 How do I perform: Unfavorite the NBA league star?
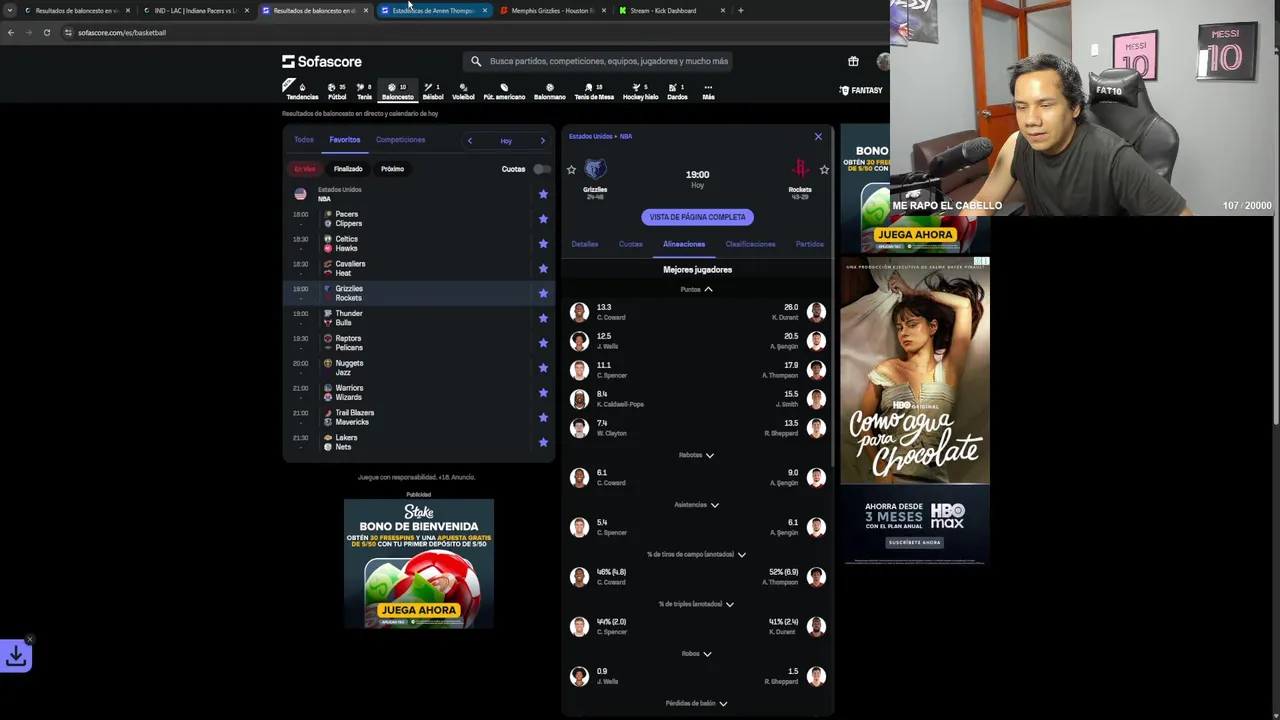click(x=543, y=194)
